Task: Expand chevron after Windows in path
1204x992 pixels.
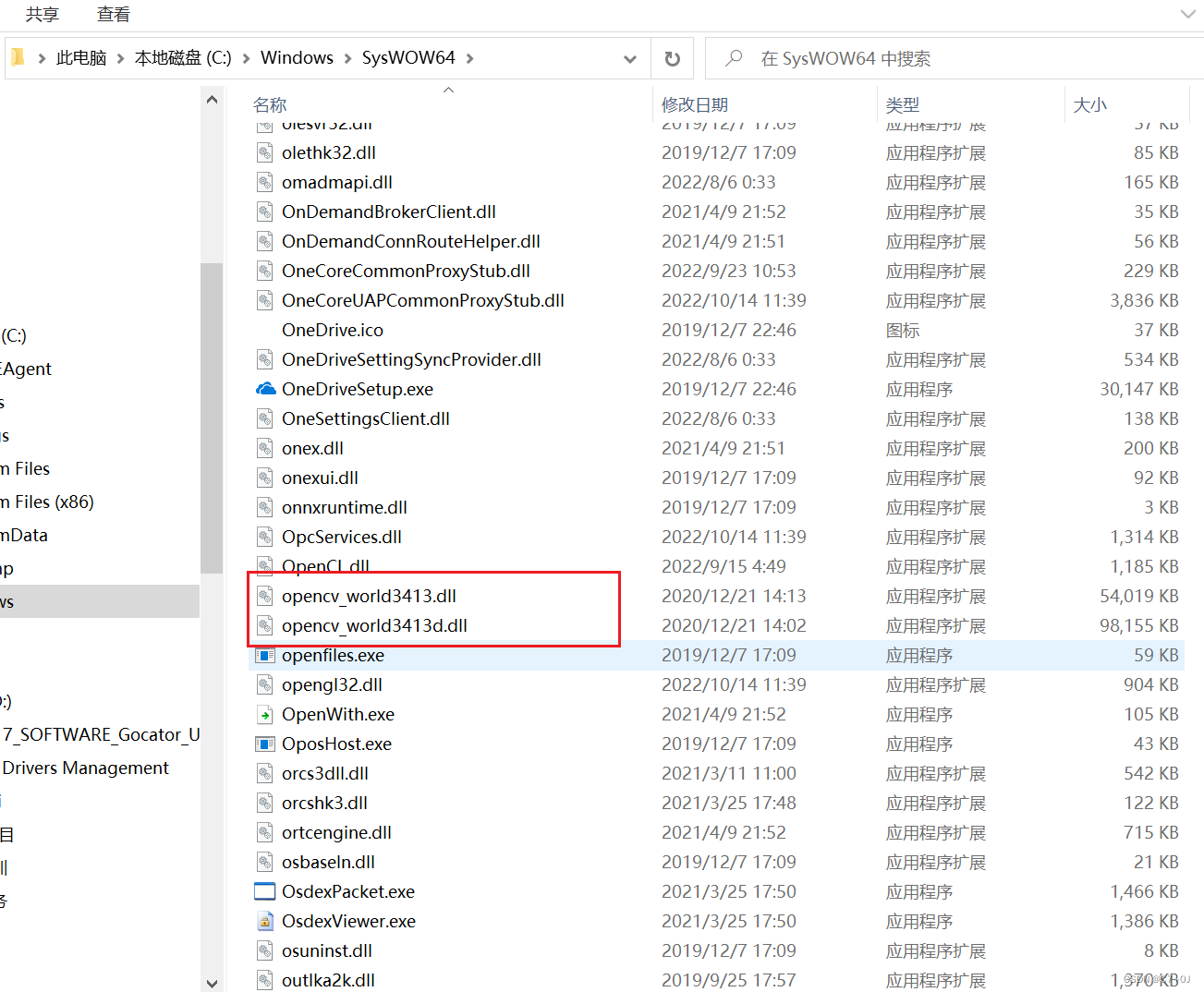Action: tap(347, 58)
